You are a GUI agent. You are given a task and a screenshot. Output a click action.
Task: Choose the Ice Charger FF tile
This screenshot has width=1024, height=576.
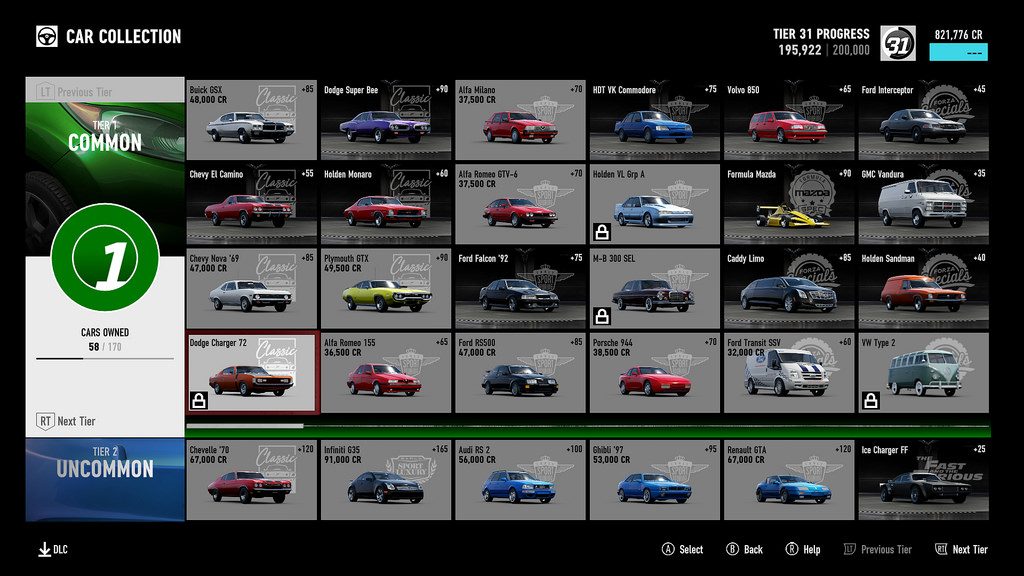click(x=924, y=480)
